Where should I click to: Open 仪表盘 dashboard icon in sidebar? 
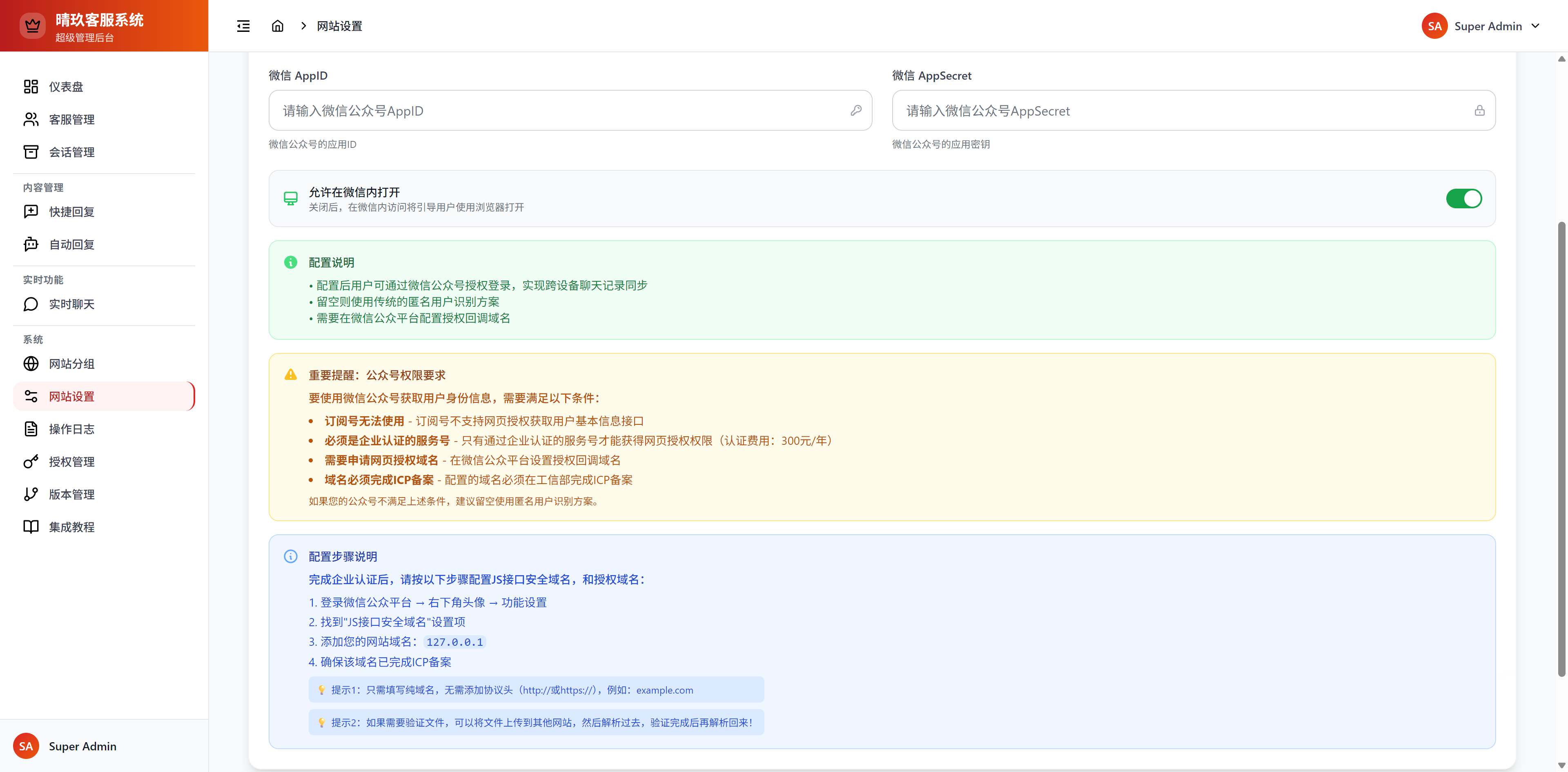[31, 87]
